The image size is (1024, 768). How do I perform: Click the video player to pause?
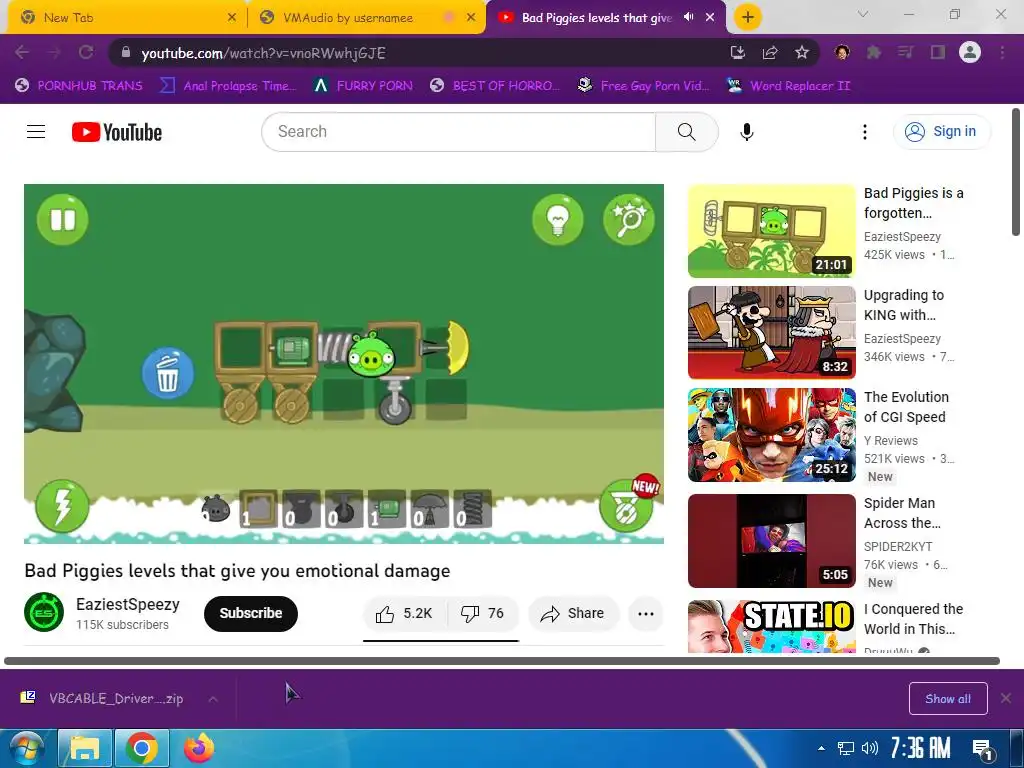344,364
